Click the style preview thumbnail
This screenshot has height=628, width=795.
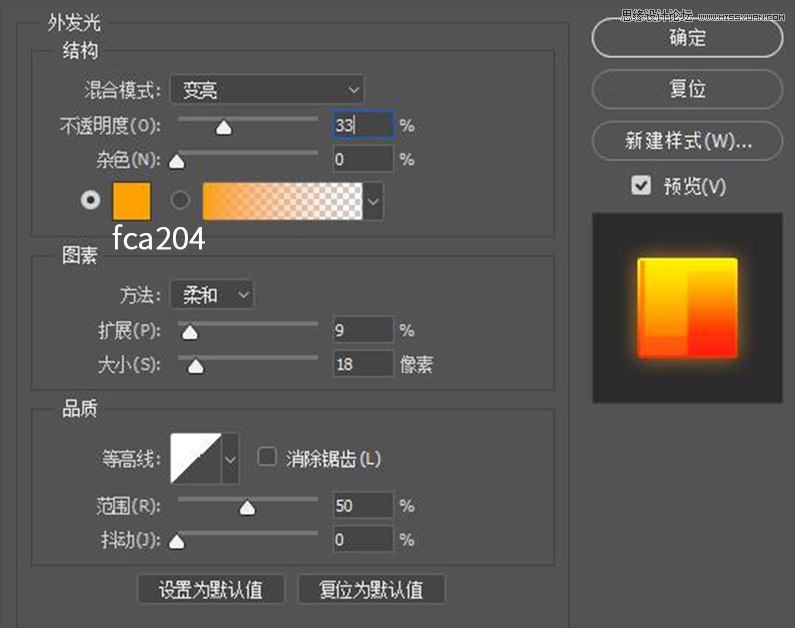[688, 308]
